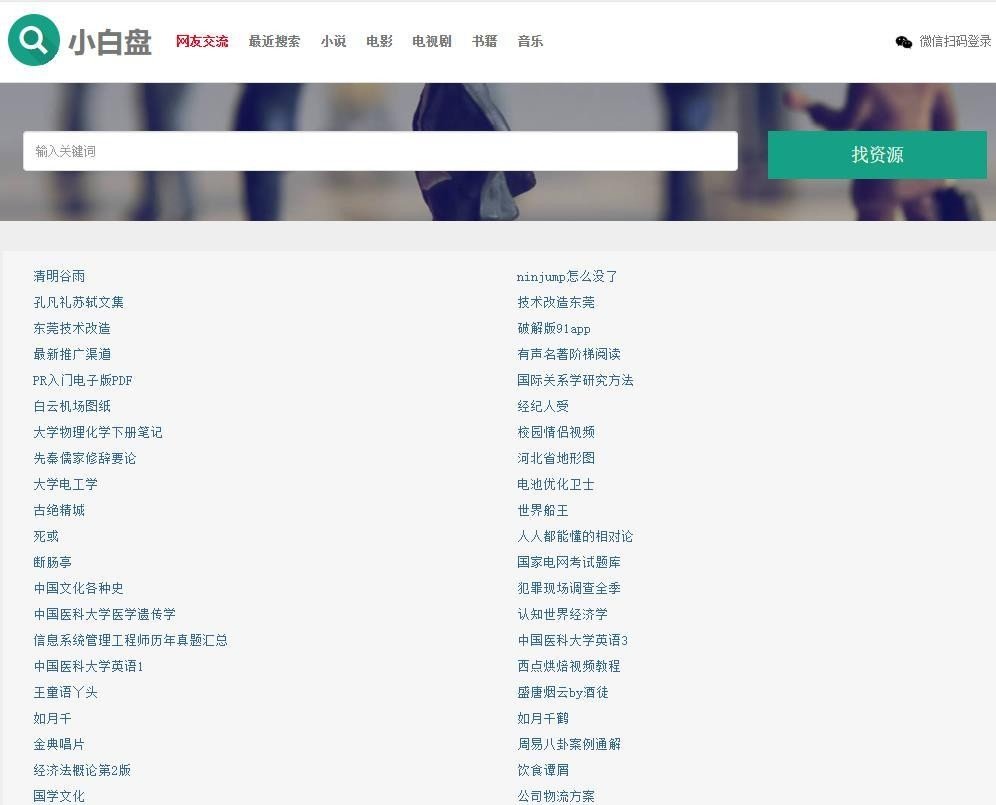Image resolution: width=996 pixels, height=805 pixels.
Task: Open the 清明谷雨 search link
Action: coord(57,276)
